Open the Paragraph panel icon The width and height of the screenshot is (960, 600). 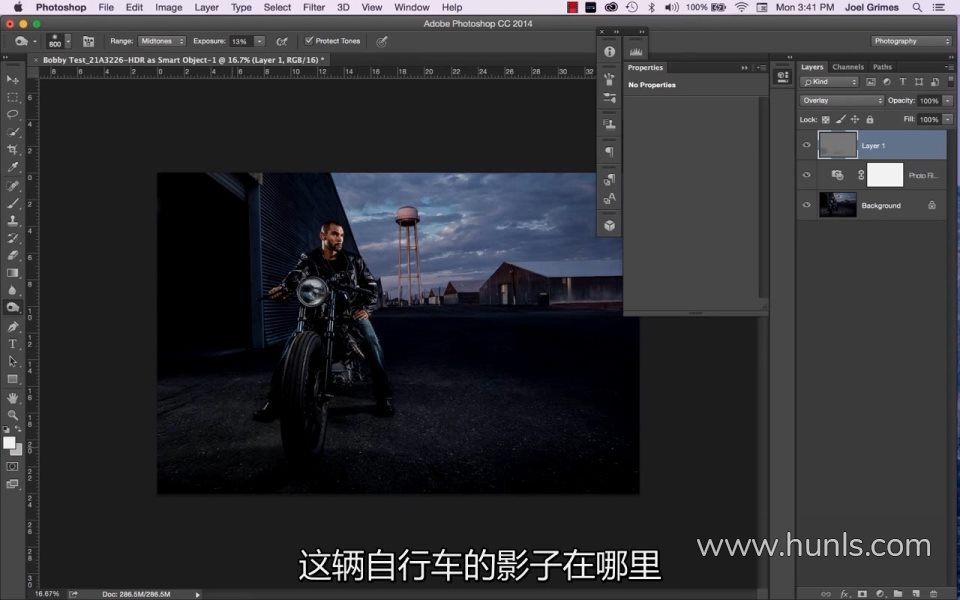coord(609,151)
